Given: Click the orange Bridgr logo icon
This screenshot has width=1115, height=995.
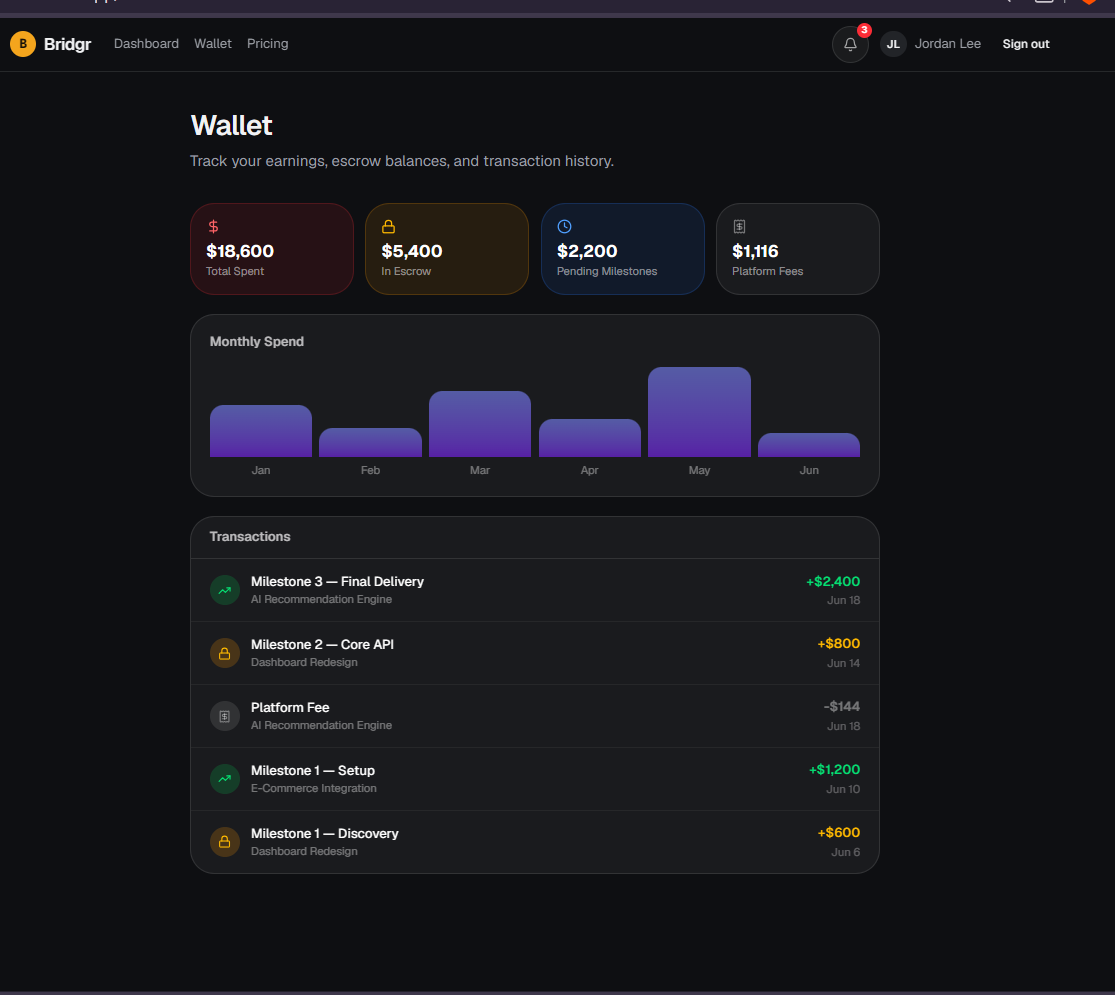Looking at the screenshot, I should pos(23,44).
